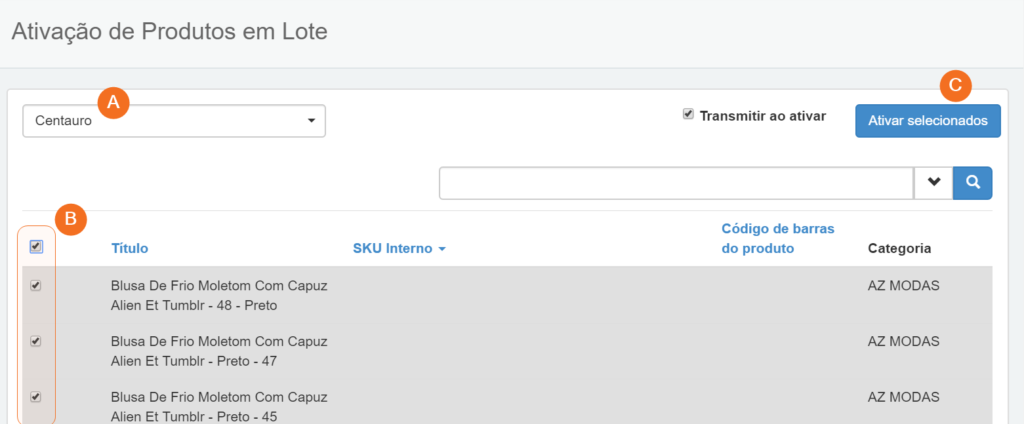Sort by Código de barras do produto
1024x424 pixels.
778,238
